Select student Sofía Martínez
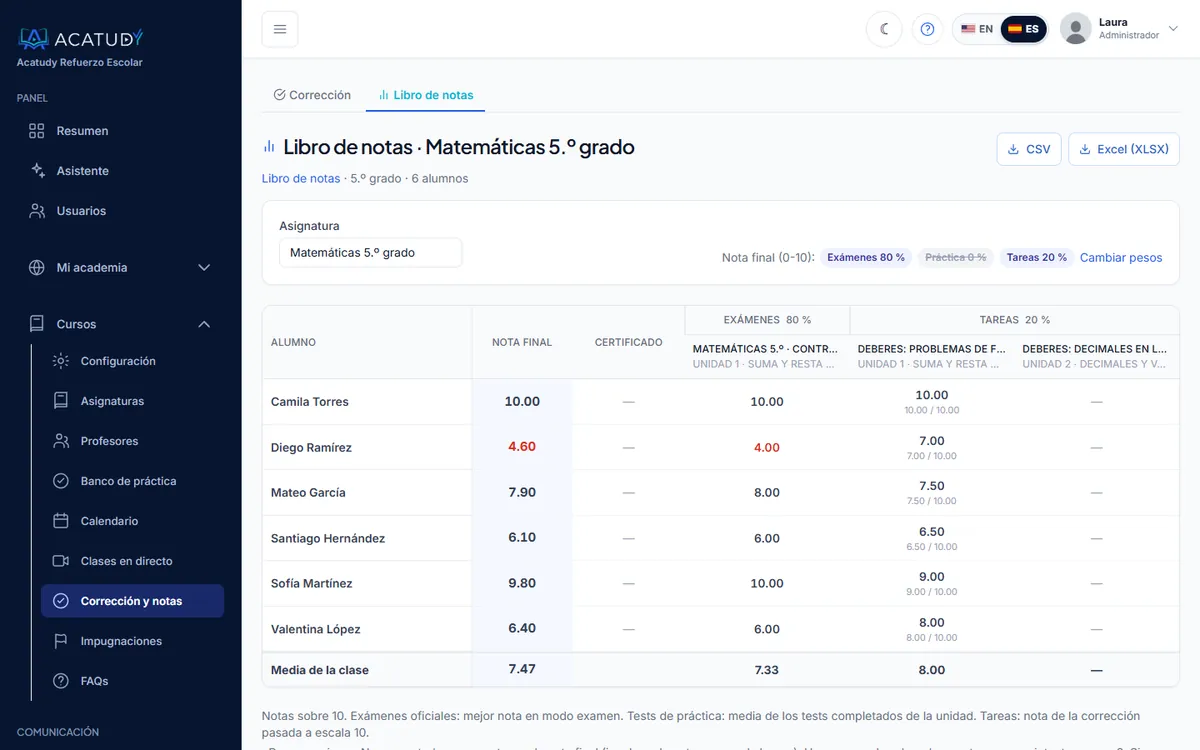This screenshot has height=750, width=1200. tap(311, 584)
